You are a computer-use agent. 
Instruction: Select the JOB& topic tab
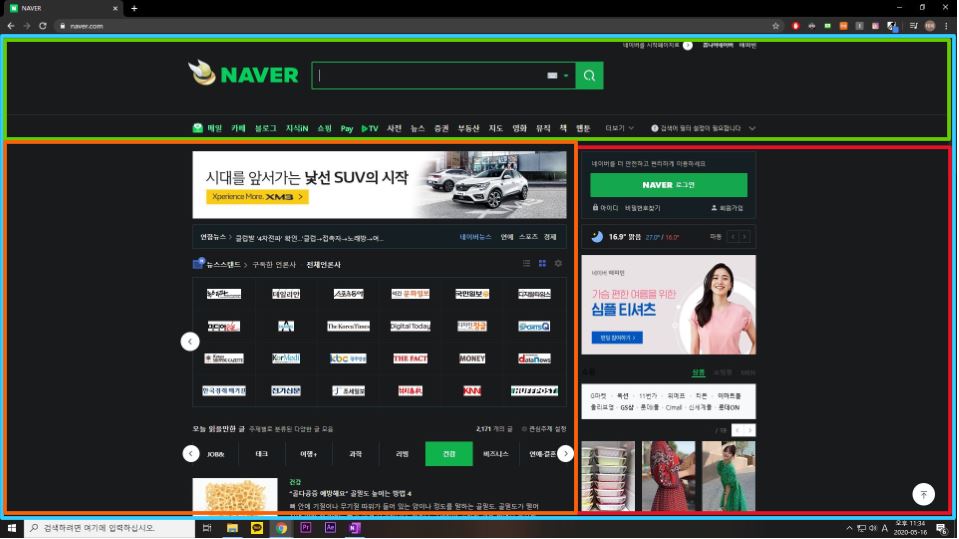pos(215,454)
